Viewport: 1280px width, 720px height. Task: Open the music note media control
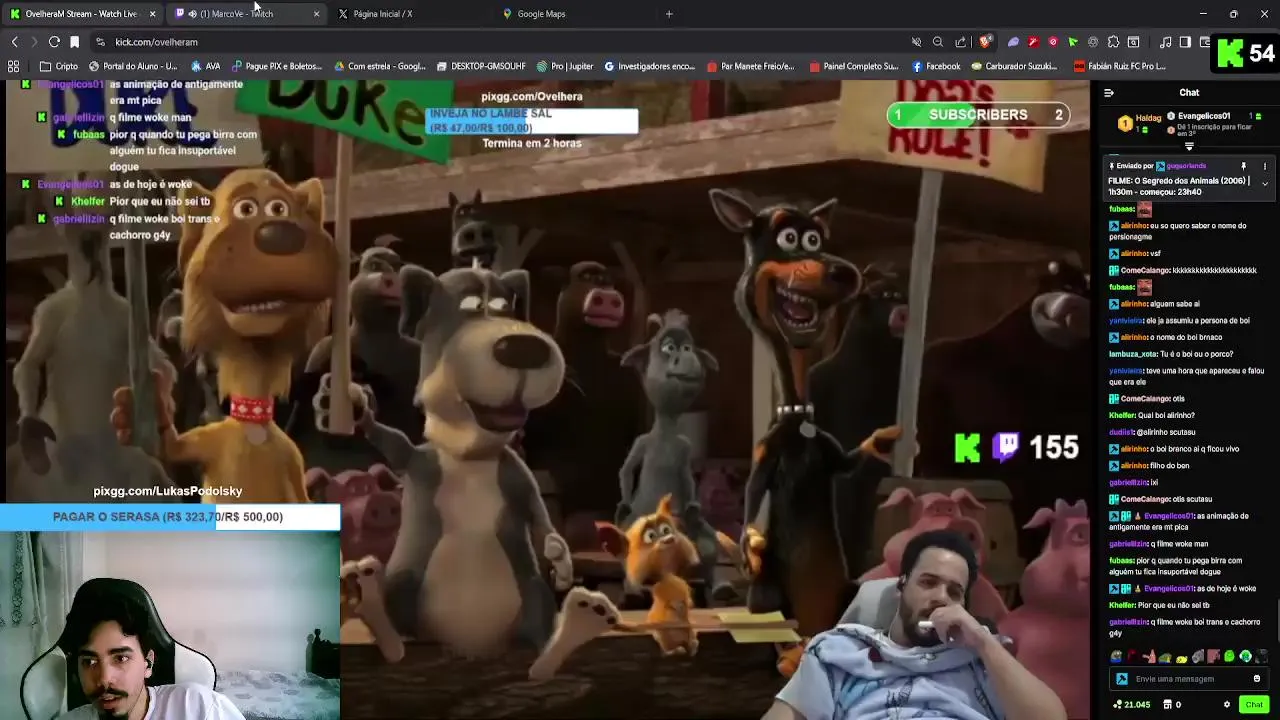[x=1165, y=42]
